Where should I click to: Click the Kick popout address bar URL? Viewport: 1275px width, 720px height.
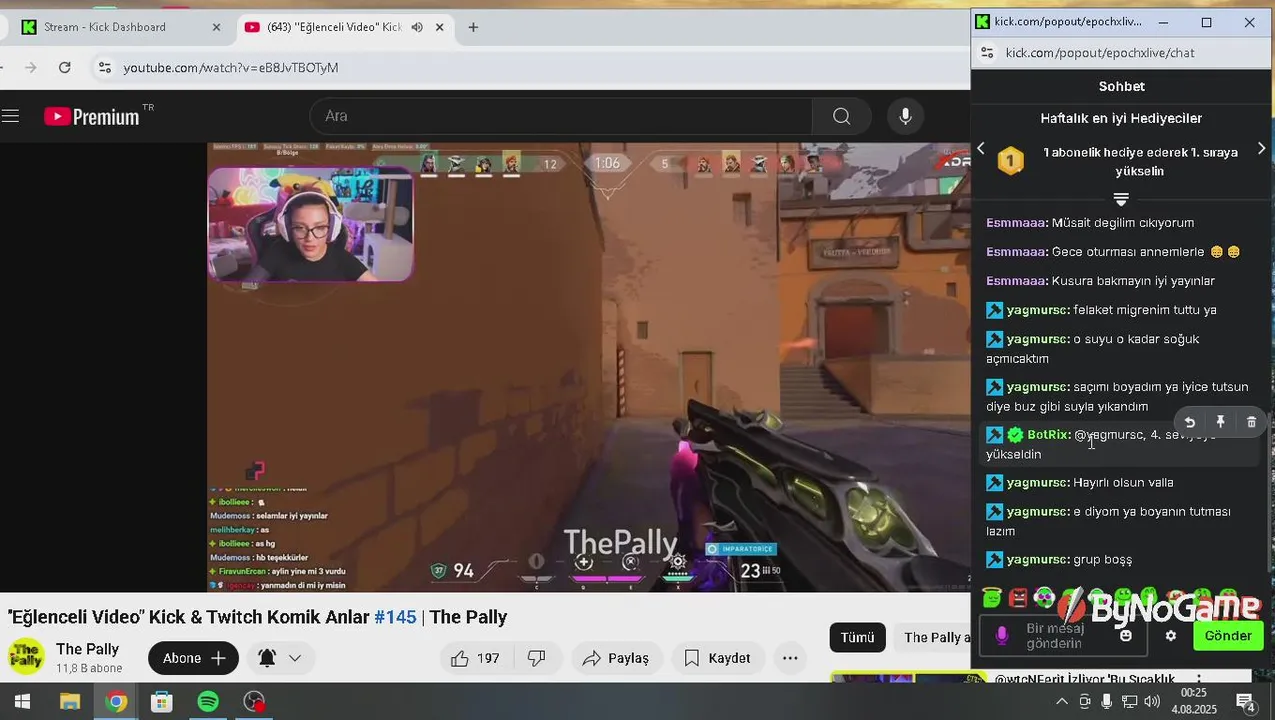(1100, 53)
